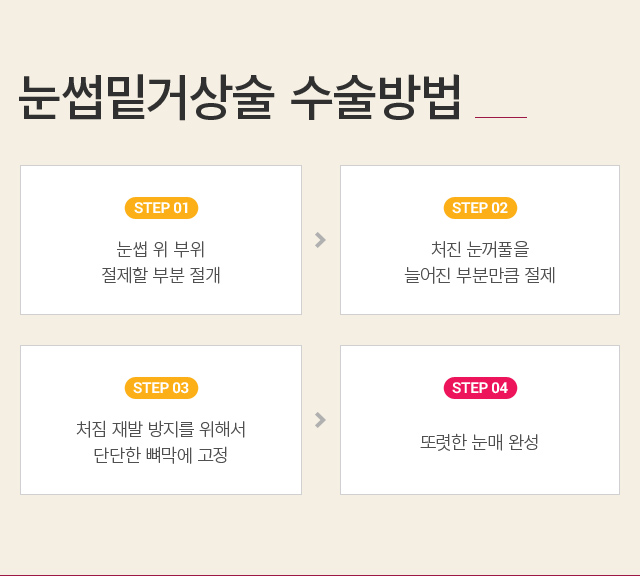The width and height of the screenshot is (640, 576).
Task: Click the pink STEP 04 badge
Action: [x=480, y=388]
